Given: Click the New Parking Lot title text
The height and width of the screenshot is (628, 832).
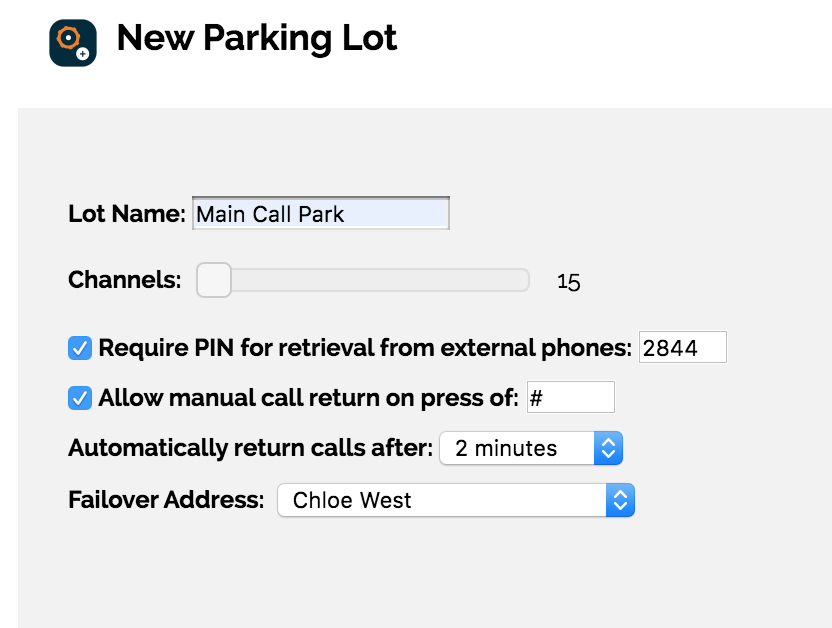Looking at the screenshot, I should point(257,38).
